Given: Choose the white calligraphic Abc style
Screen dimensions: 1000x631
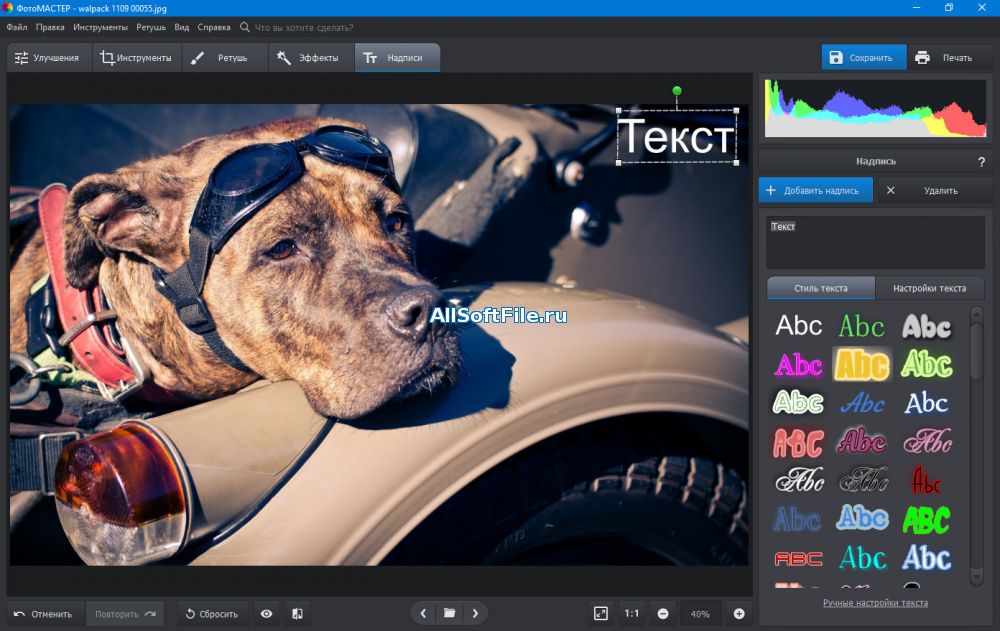Looking at the screenshot, I should click(x=800, y=480).
